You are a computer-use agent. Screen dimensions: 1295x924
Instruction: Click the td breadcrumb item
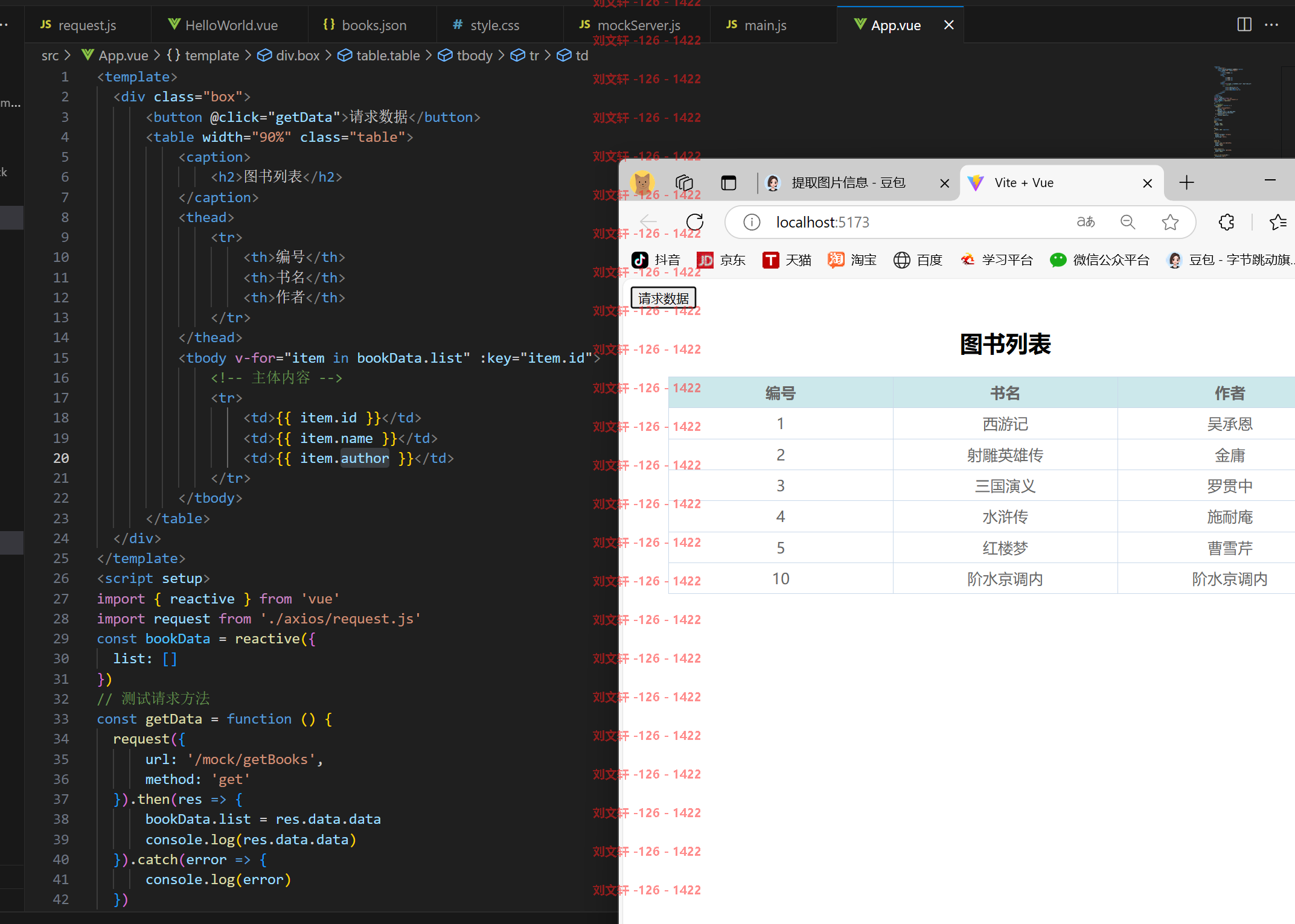pyautogui.click(x=572, y=56)
